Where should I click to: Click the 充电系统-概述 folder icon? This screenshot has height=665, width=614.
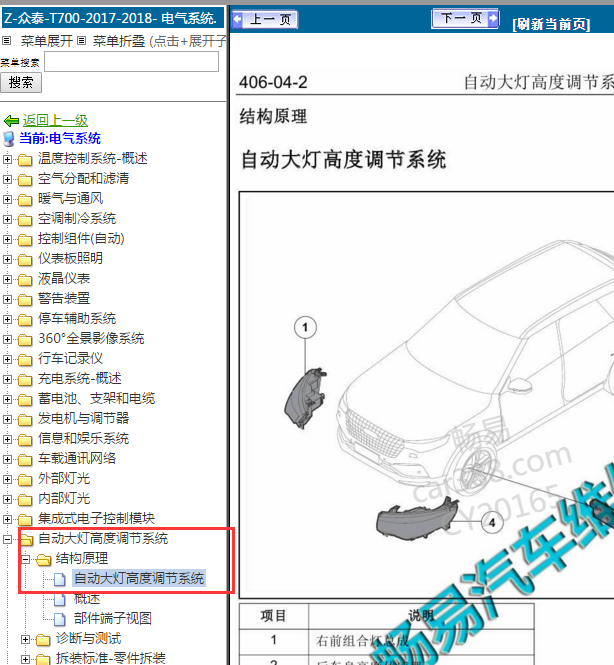click(25, 379)
